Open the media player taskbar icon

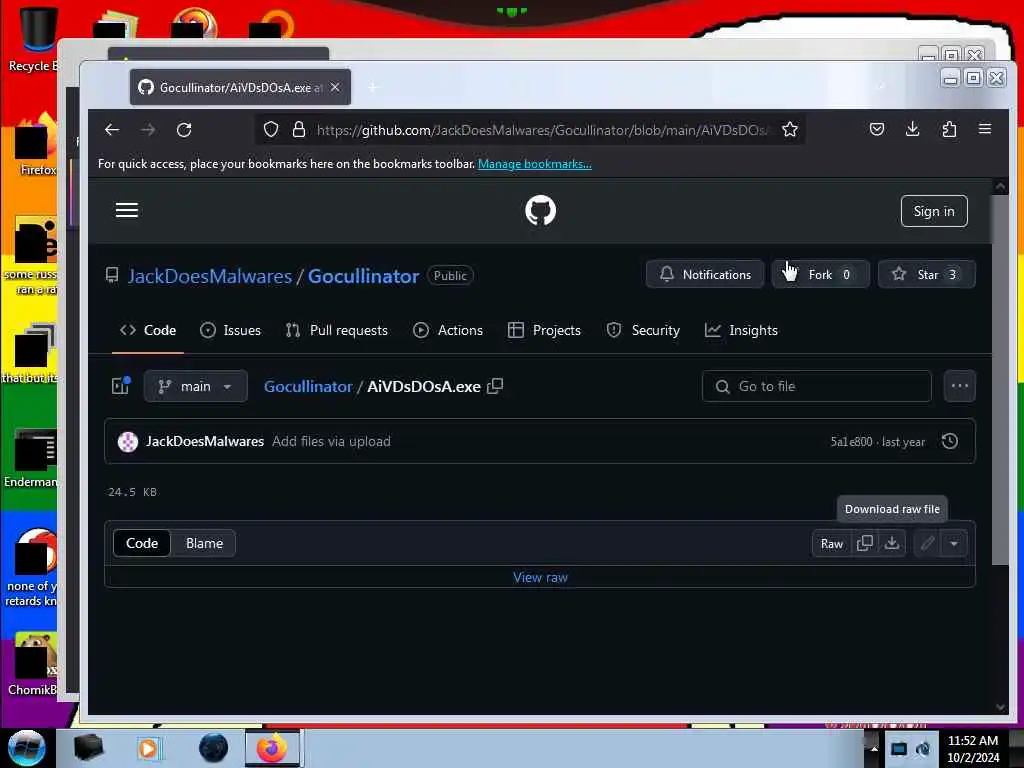148,748
